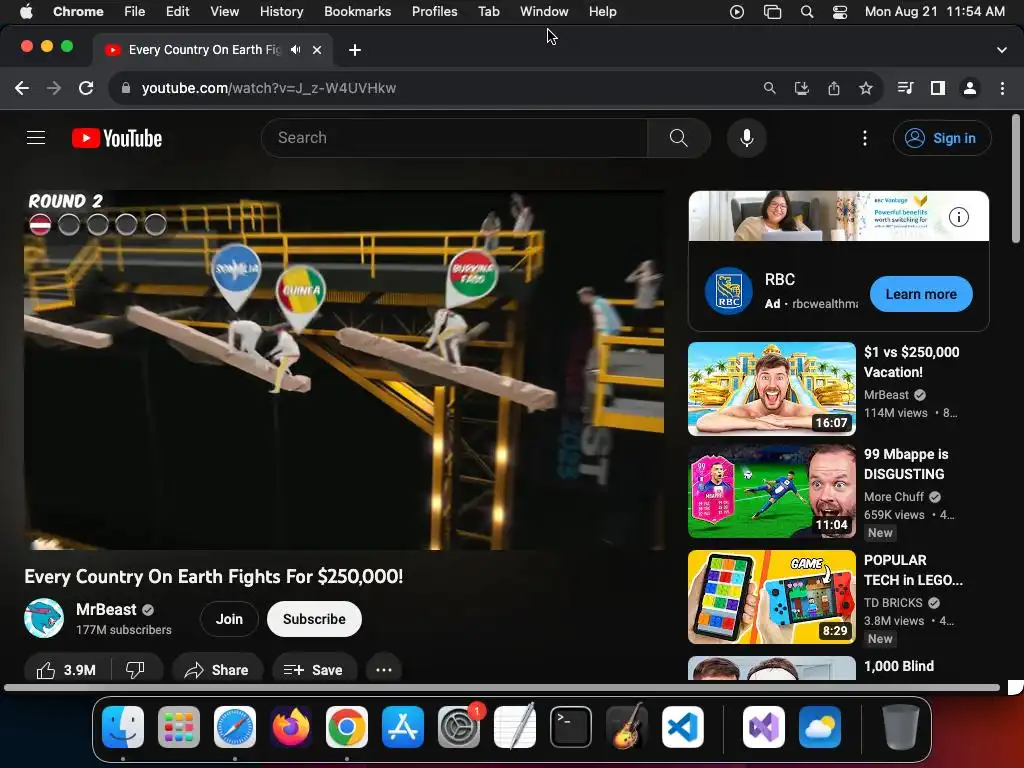Viewport: 1024px width, 768px height.
Task: Open the Edit menu
Action: pos(177,12)
